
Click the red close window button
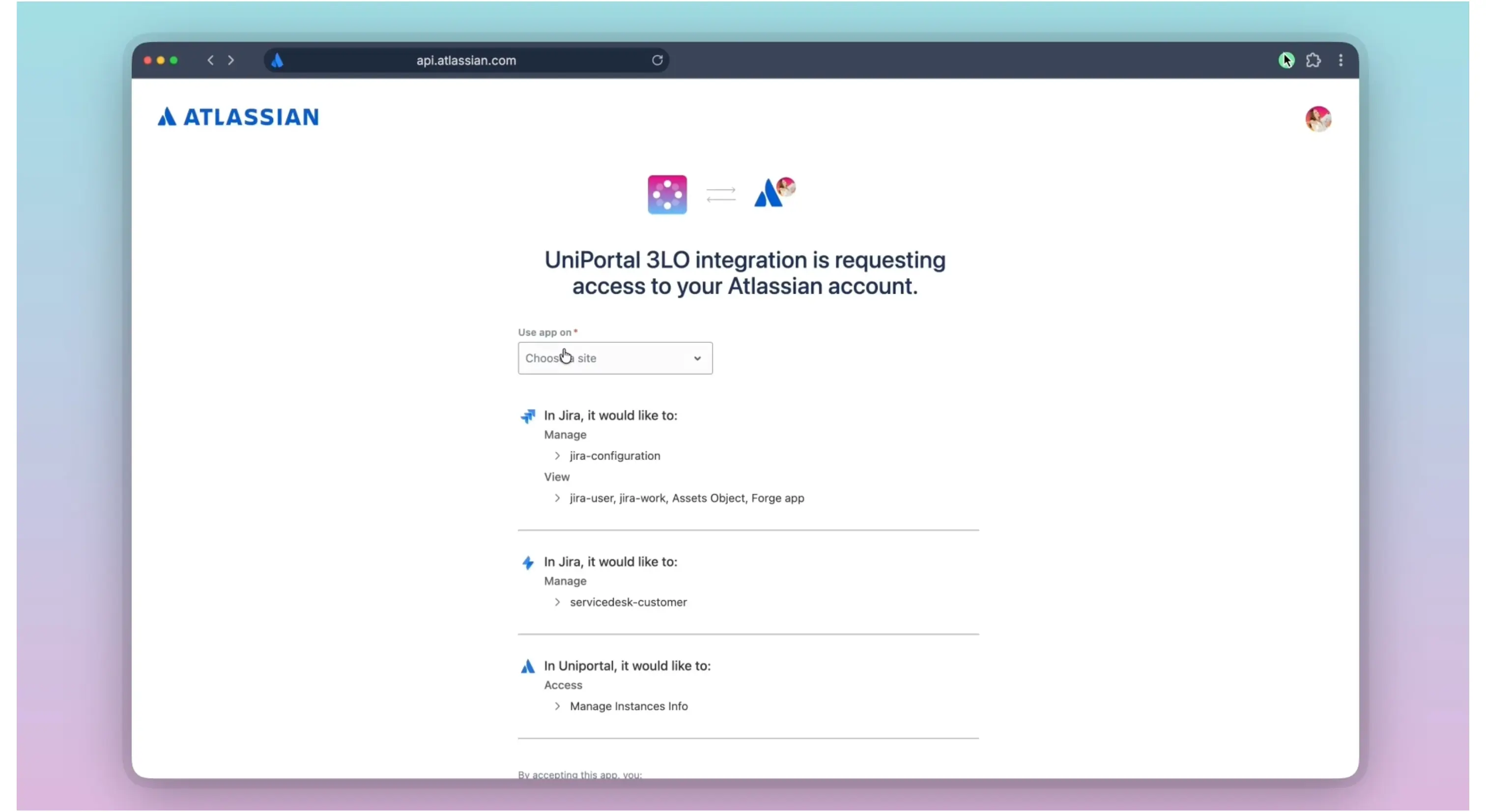pos(148,60)
